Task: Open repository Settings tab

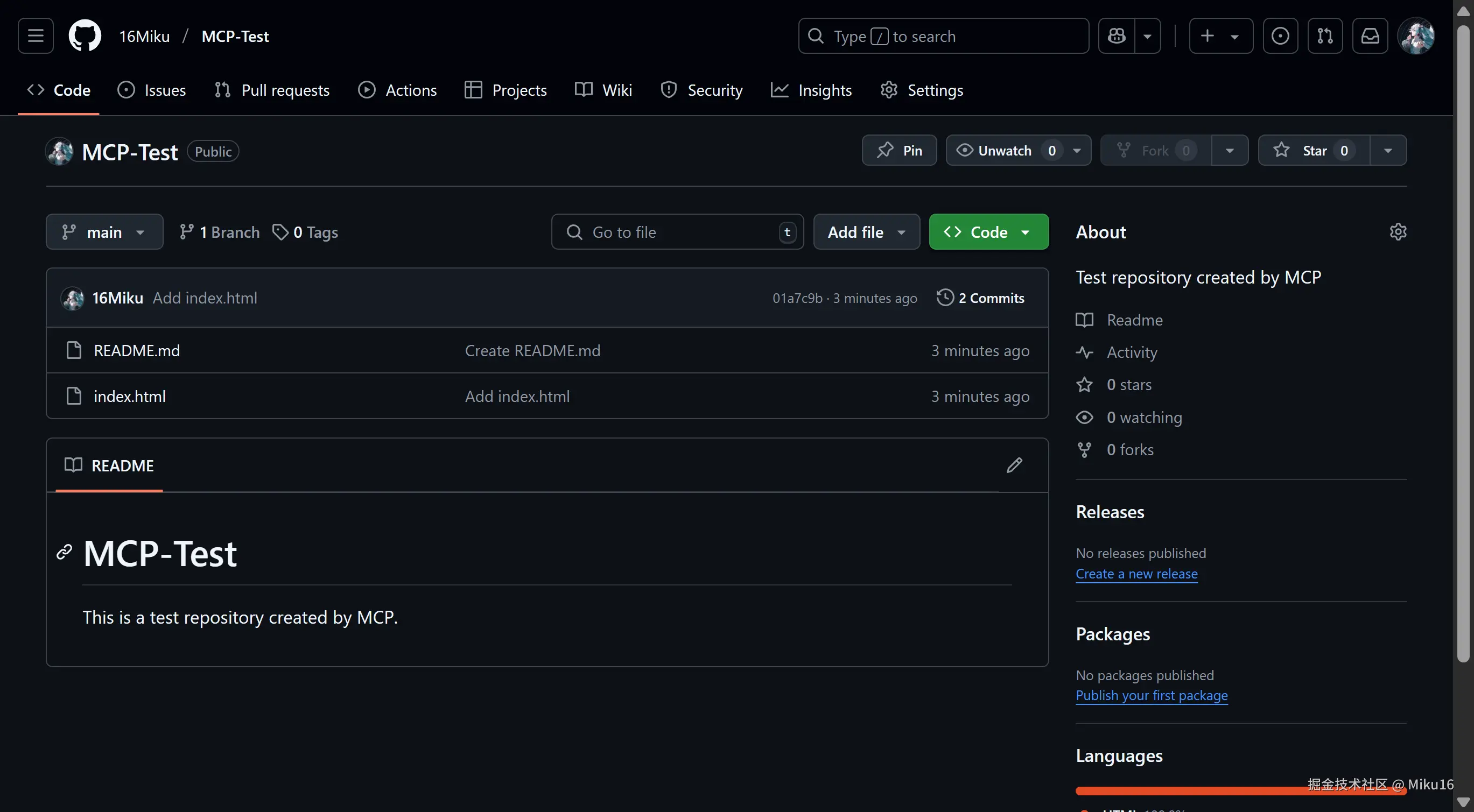Action: [922, 90]
